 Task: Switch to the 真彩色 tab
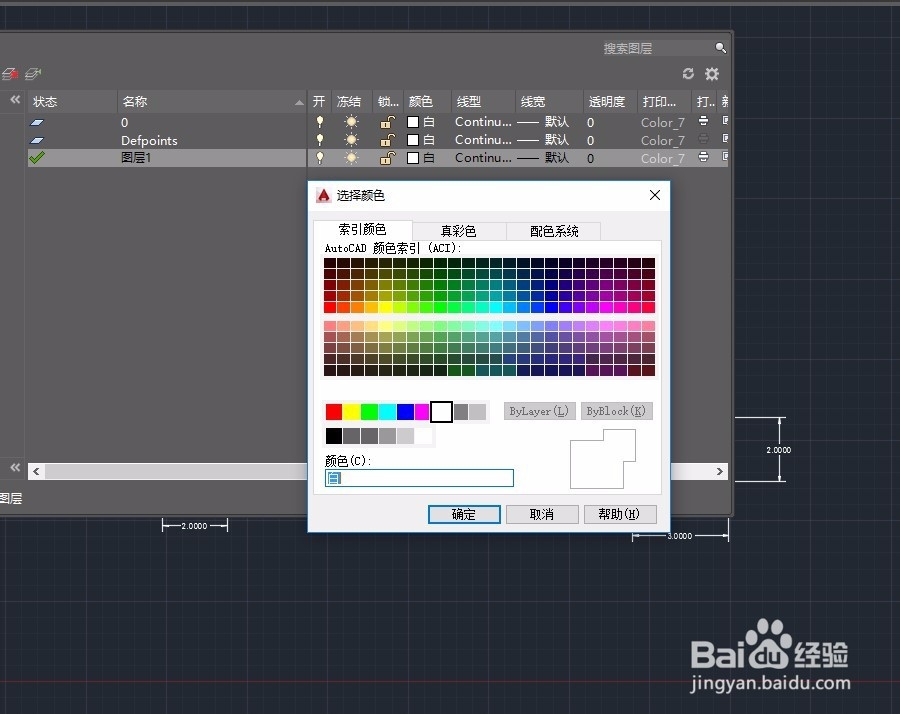[459, 231]
